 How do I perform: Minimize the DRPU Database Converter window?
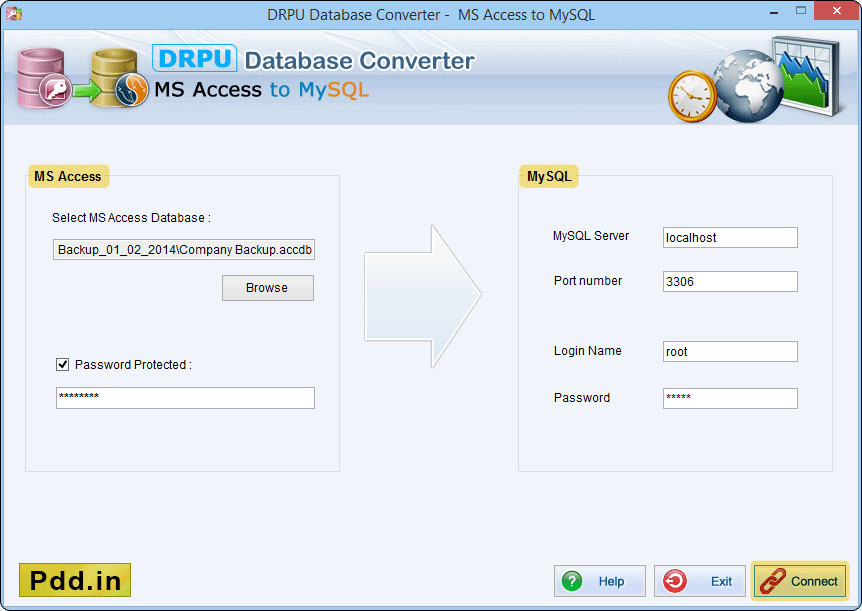(774, 11)
